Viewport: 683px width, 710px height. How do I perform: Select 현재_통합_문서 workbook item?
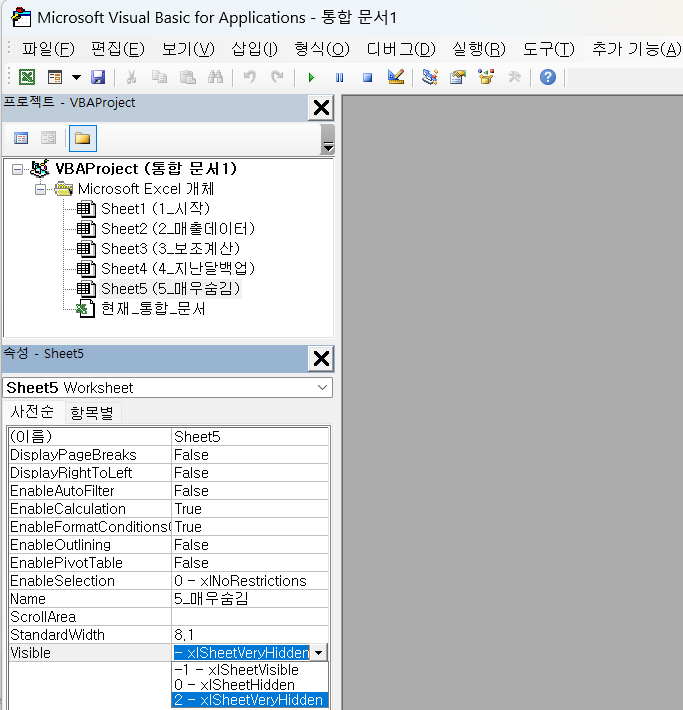(153, 308)
